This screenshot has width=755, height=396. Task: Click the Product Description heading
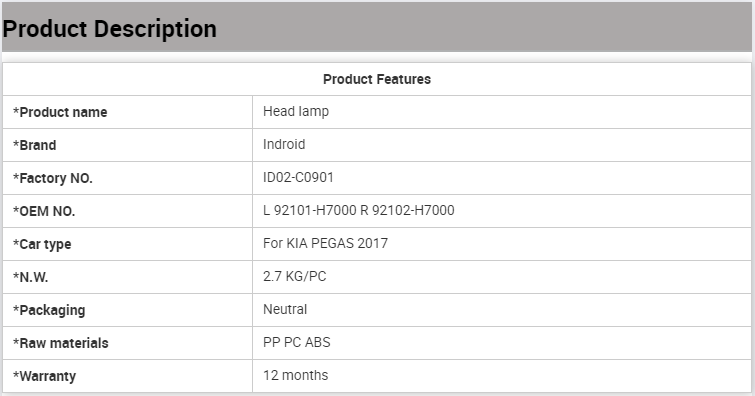point(110,29)
